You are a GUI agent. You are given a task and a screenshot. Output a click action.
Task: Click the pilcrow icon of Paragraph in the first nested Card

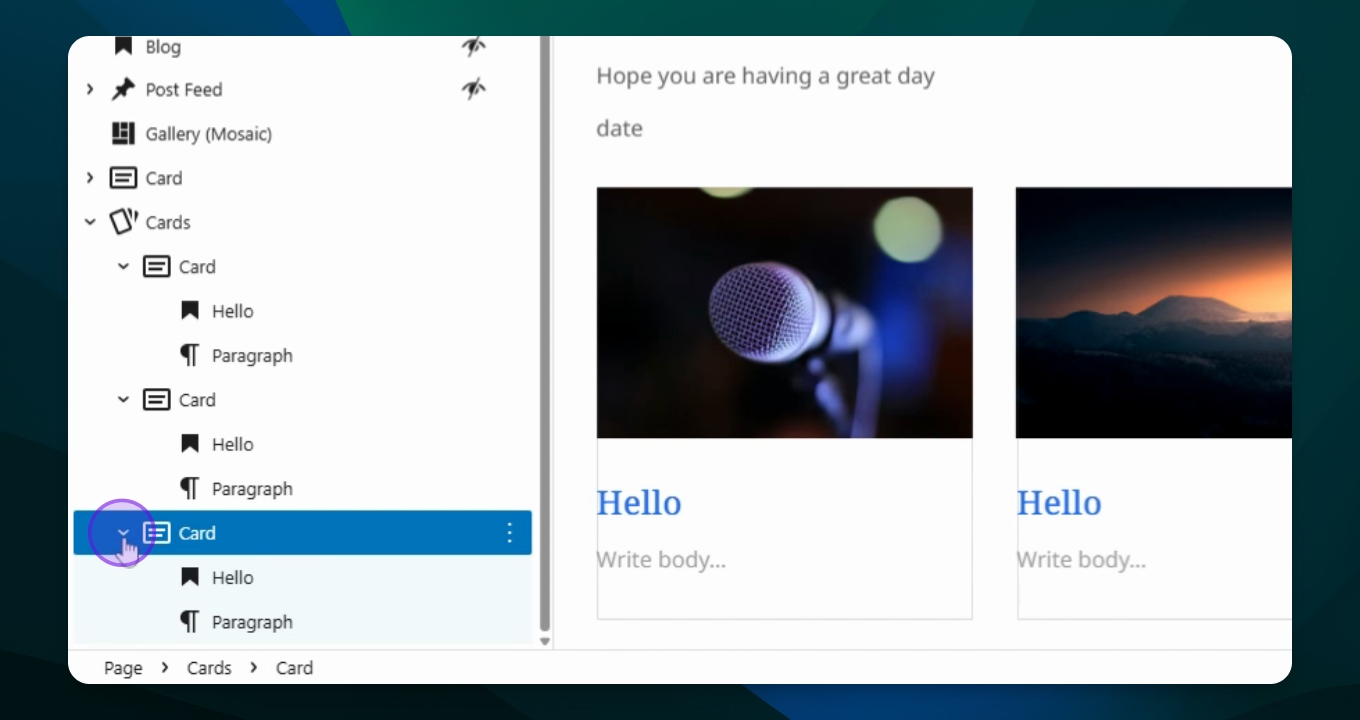point(190,355)
